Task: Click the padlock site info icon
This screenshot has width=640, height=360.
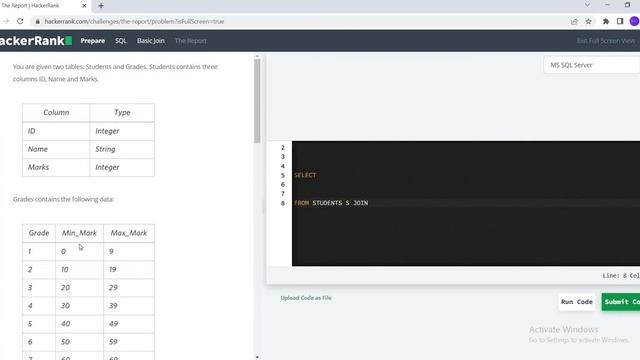Action: [x=38, y=22]
